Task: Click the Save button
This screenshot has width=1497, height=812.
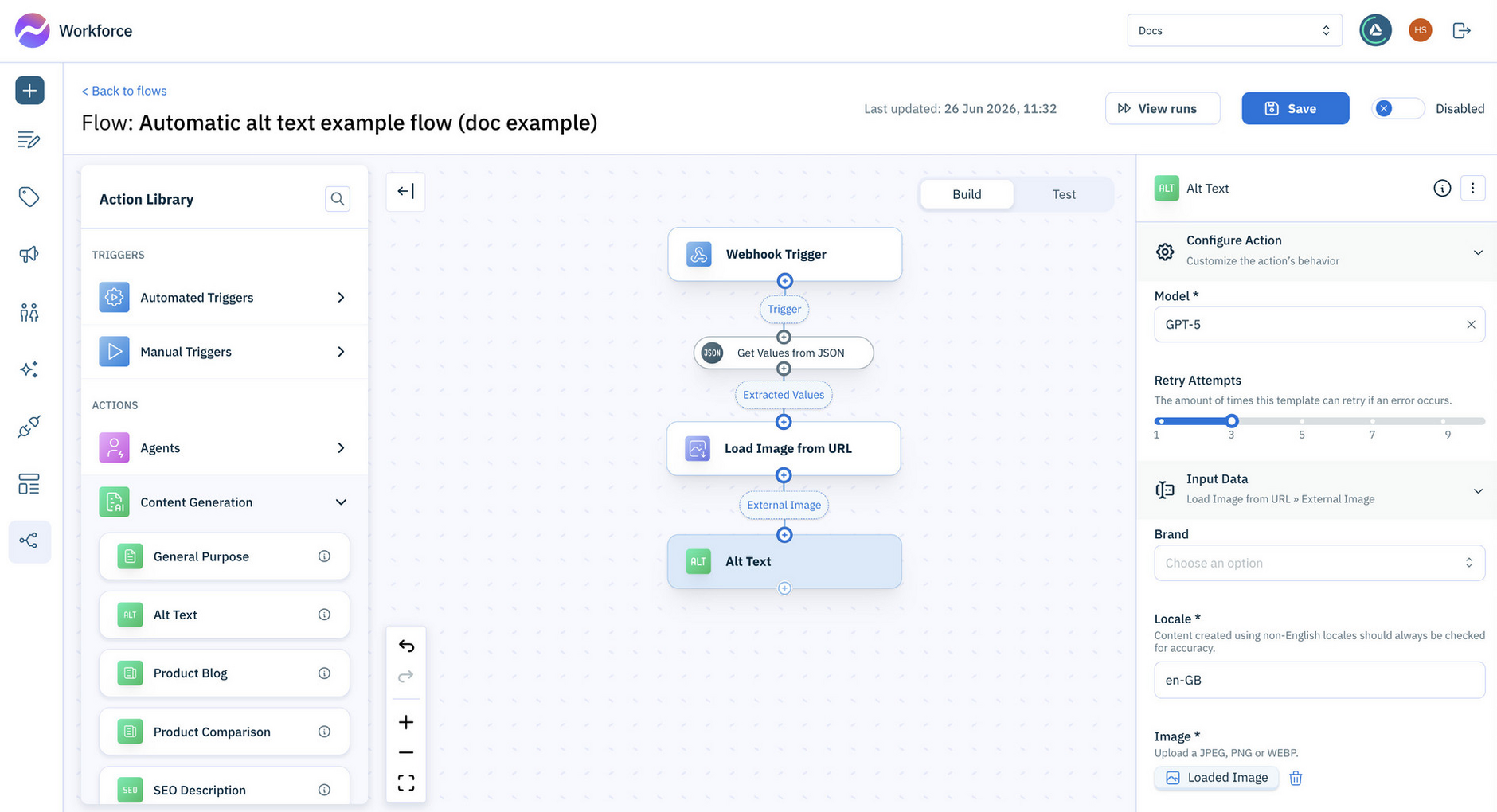Action: (1296, 108)
